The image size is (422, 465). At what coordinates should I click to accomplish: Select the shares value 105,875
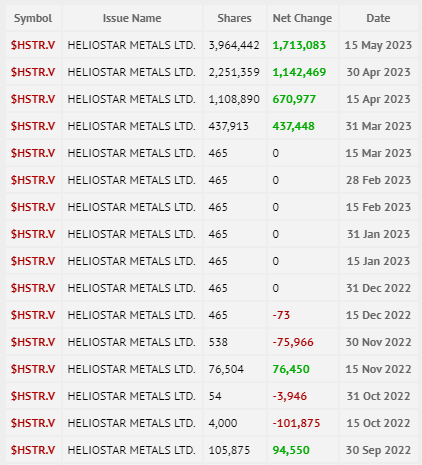[x=229, y=450]
